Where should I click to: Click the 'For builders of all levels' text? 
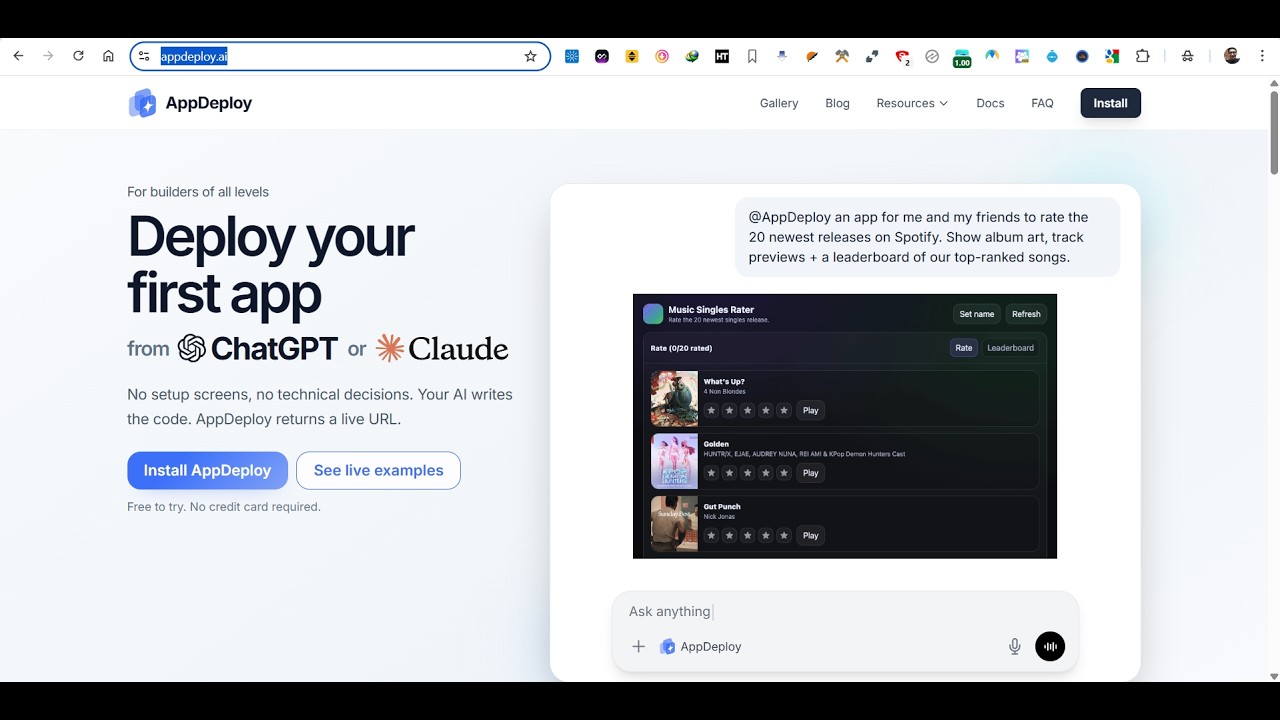198,192
